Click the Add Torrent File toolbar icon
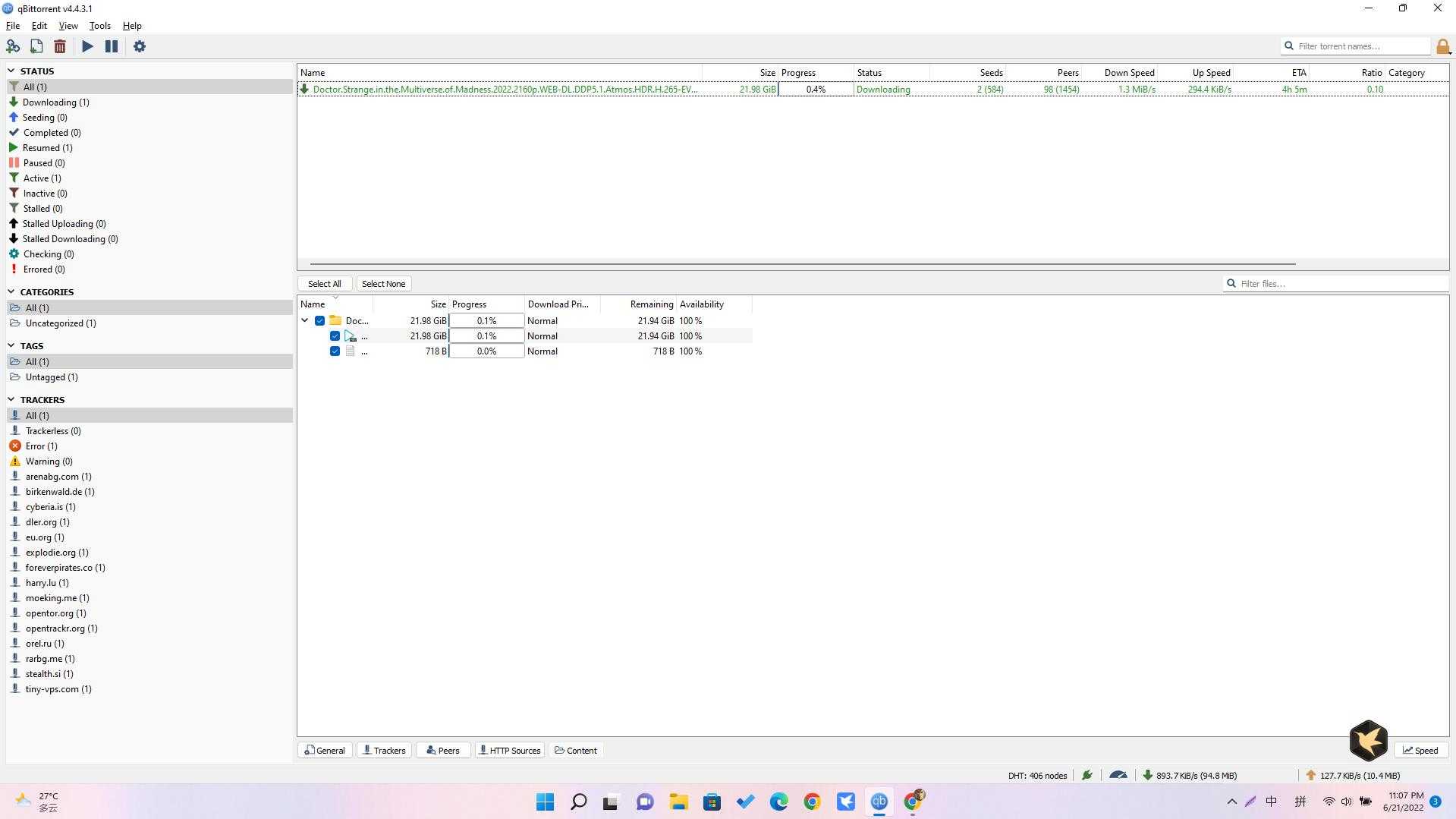 click(x=36, y=46)
